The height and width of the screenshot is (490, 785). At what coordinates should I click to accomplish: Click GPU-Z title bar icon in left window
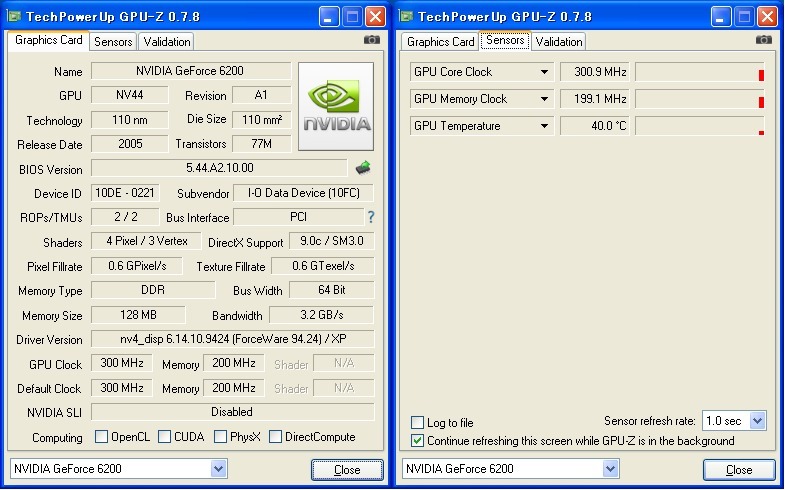[x=14, y=16]
